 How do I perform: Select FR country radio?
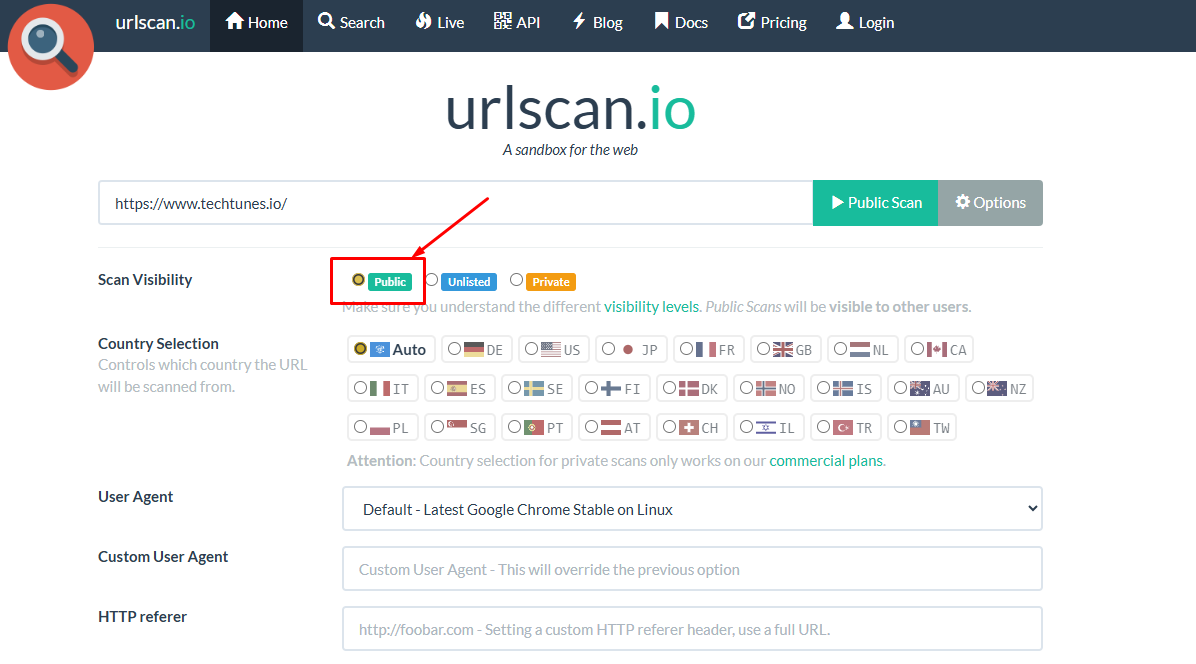[x=686, y=348]
